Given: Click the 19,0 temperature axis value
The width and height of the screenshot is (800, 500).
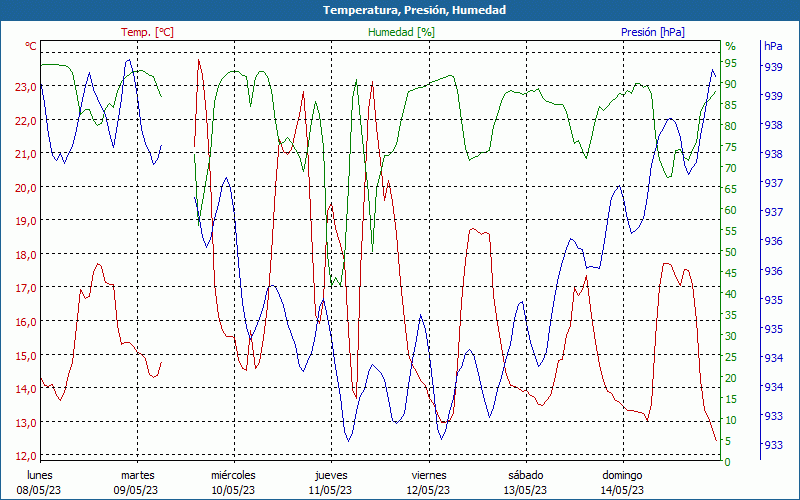Looking at the screenshot, I should click(x=26, y=221).
